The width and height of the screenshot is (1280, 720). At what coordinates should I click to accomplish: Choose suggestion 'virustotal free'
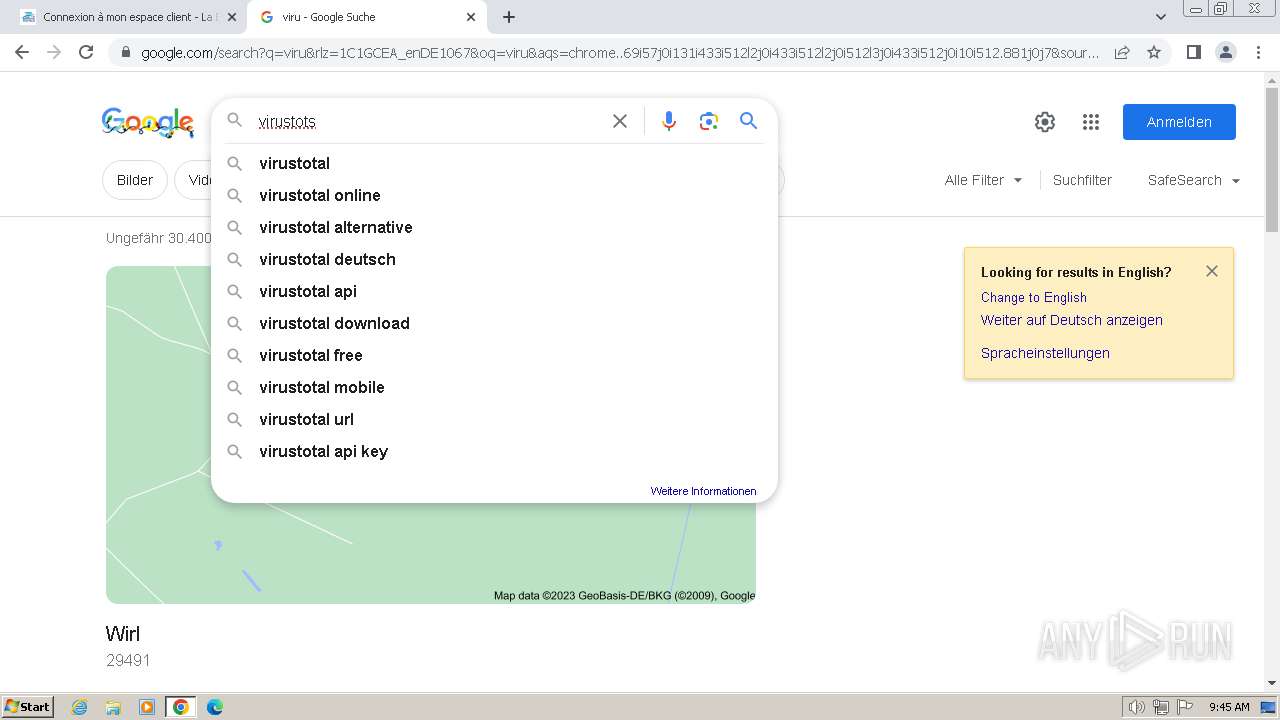(x=494, y=355)
